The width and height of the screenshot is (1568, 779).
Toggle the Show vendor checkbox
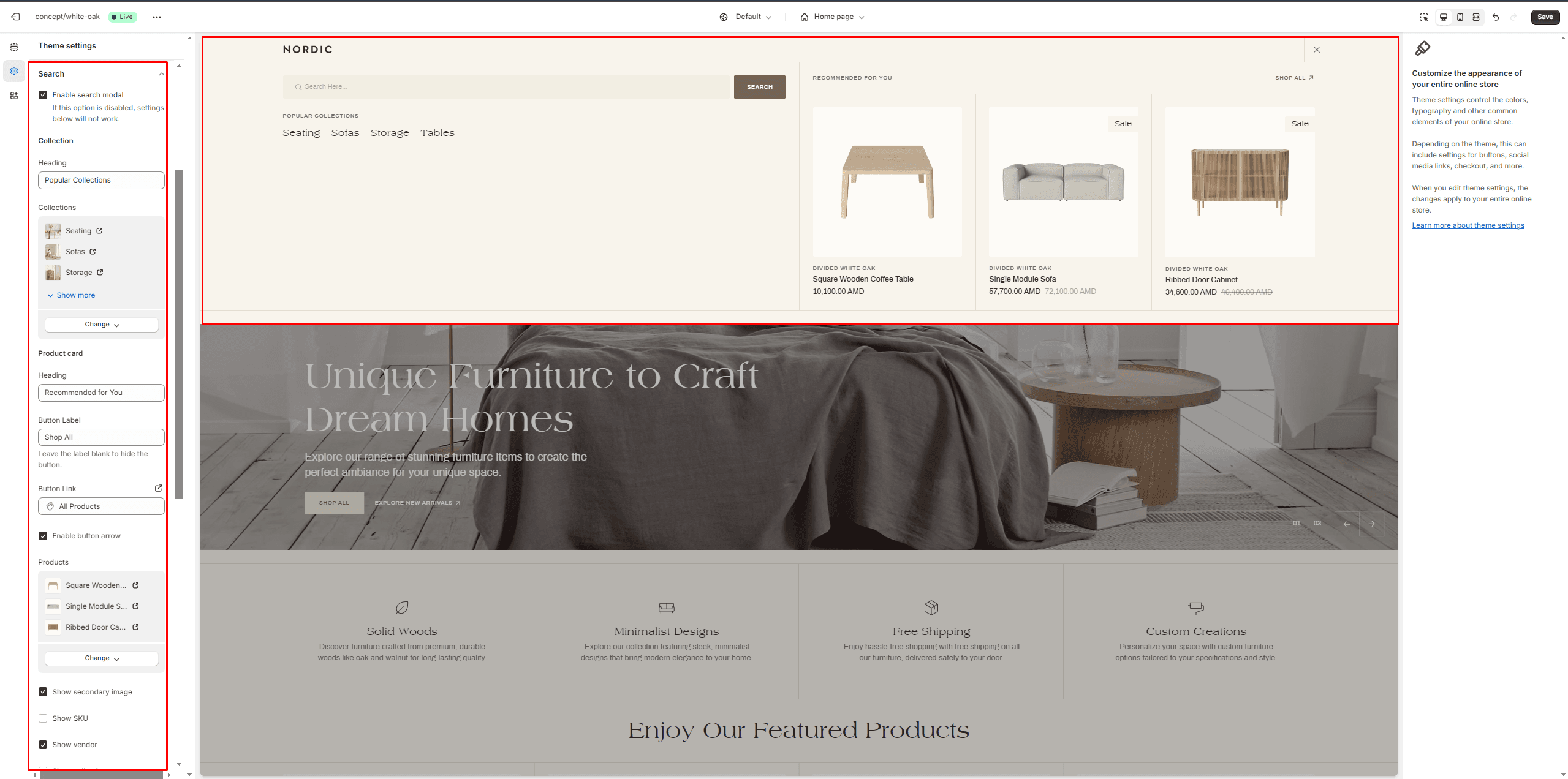pyautogui.click(x=43, y=745)
